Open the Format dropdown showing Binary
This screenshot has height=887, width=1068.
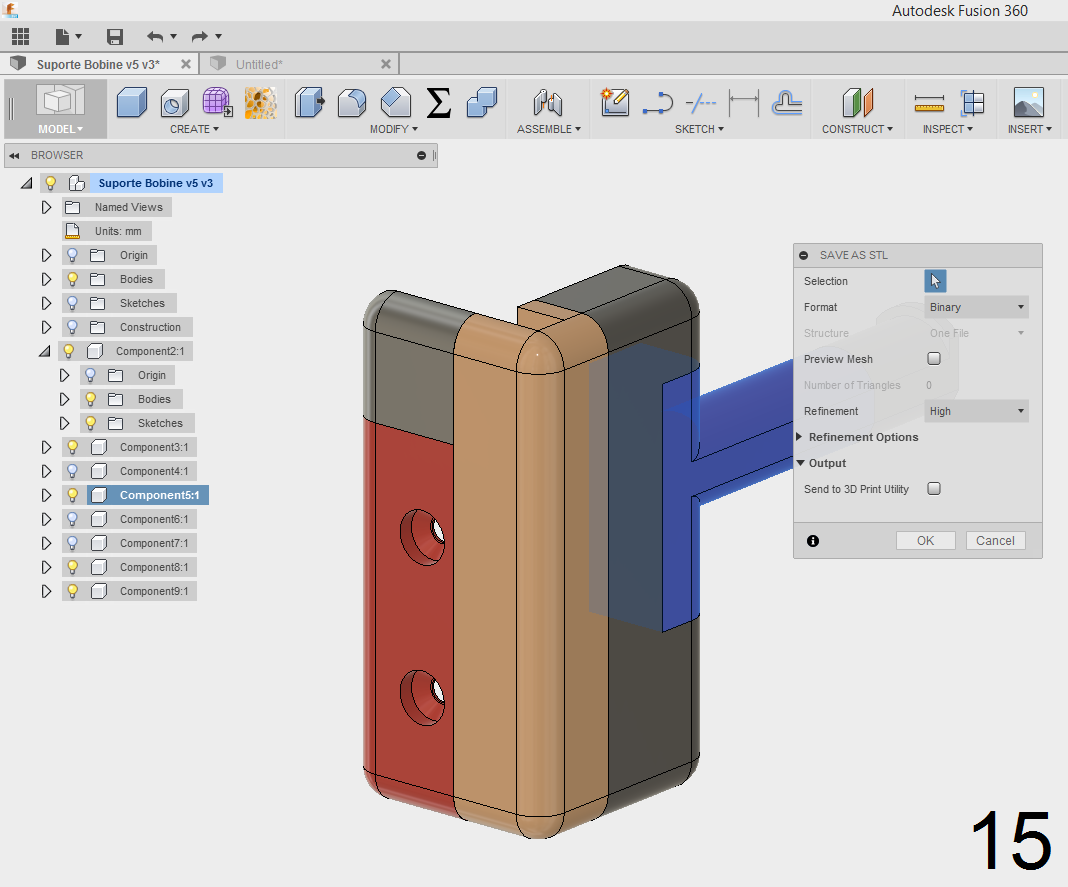coord(976,306)
